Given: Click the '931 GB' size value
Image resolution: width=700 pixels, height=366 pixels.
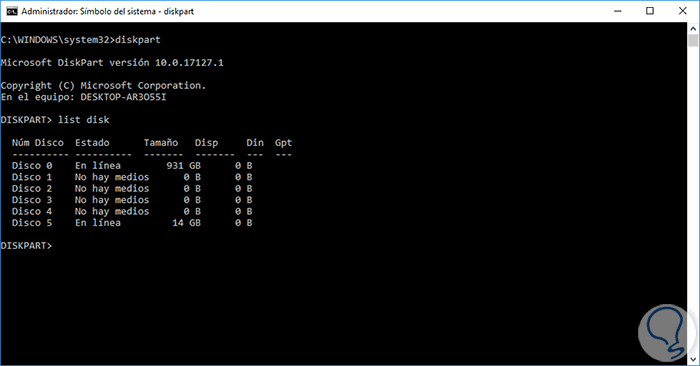Looking at the screenshot, I should (x=183, y=166).
